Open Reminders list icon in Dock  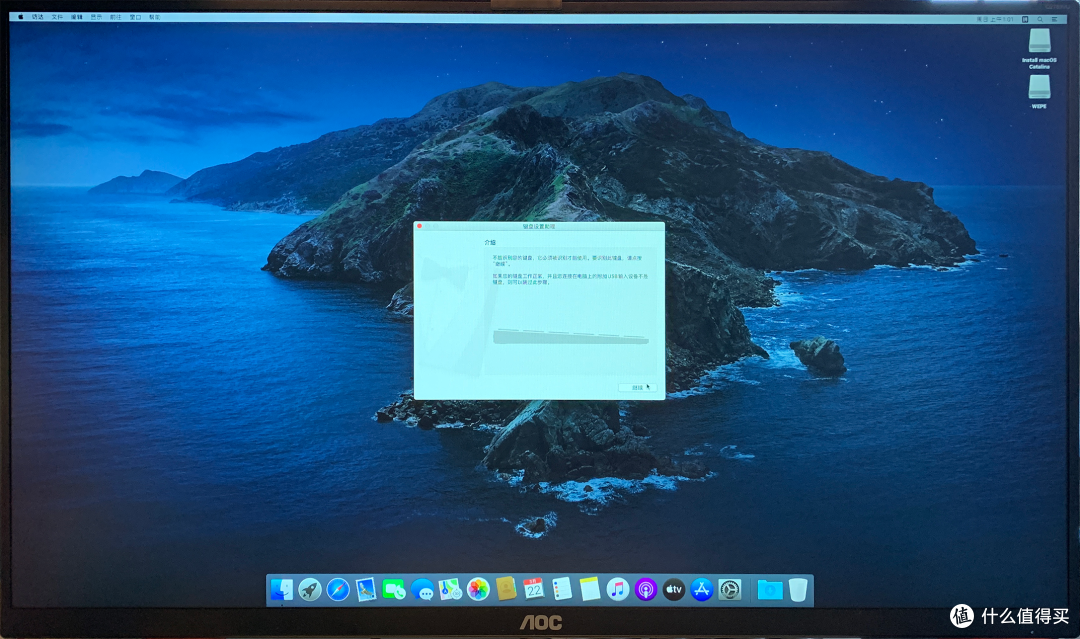[562, 589]
